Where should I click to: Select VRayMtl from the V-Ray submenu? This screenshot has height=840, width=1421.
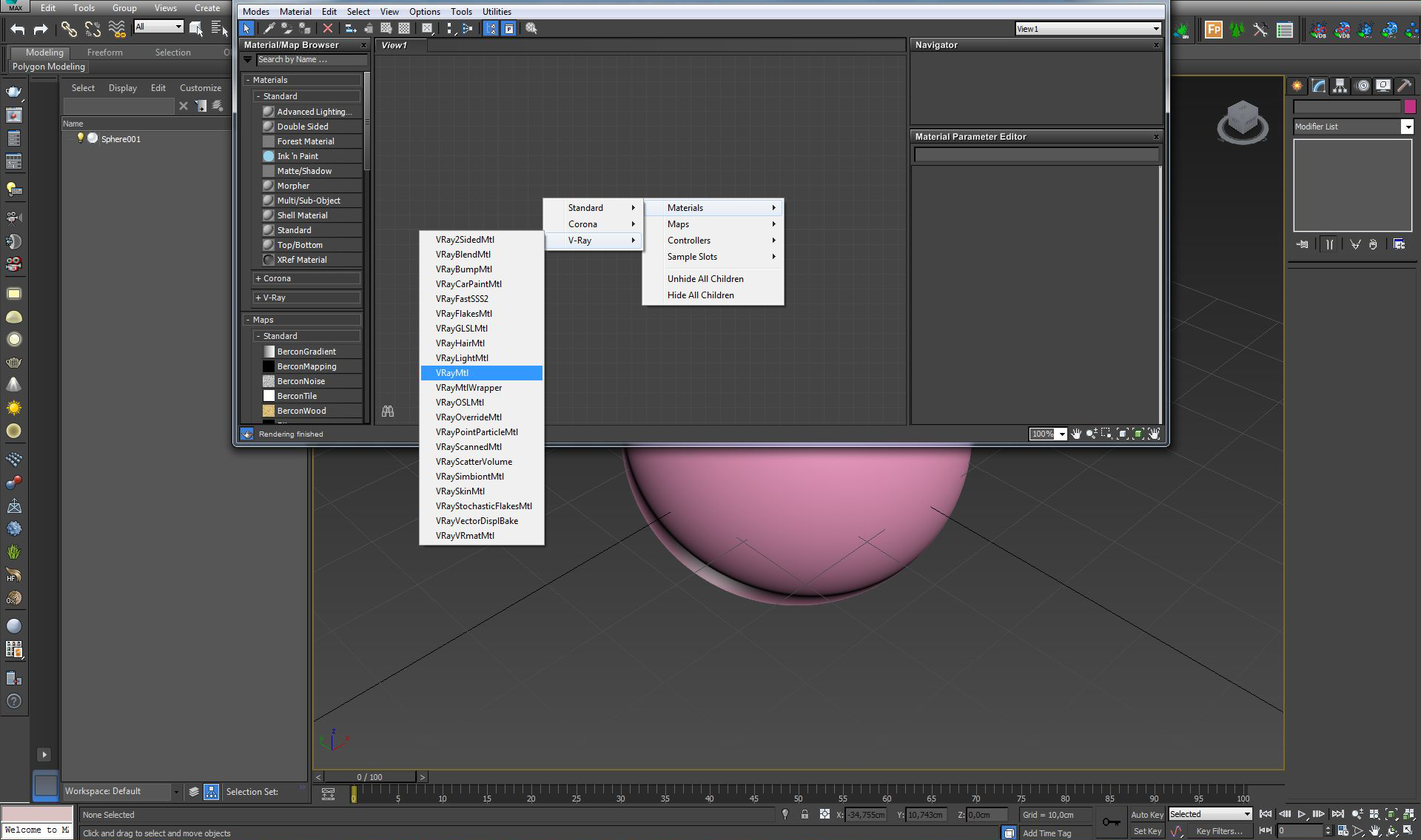(x=481, y=373)
